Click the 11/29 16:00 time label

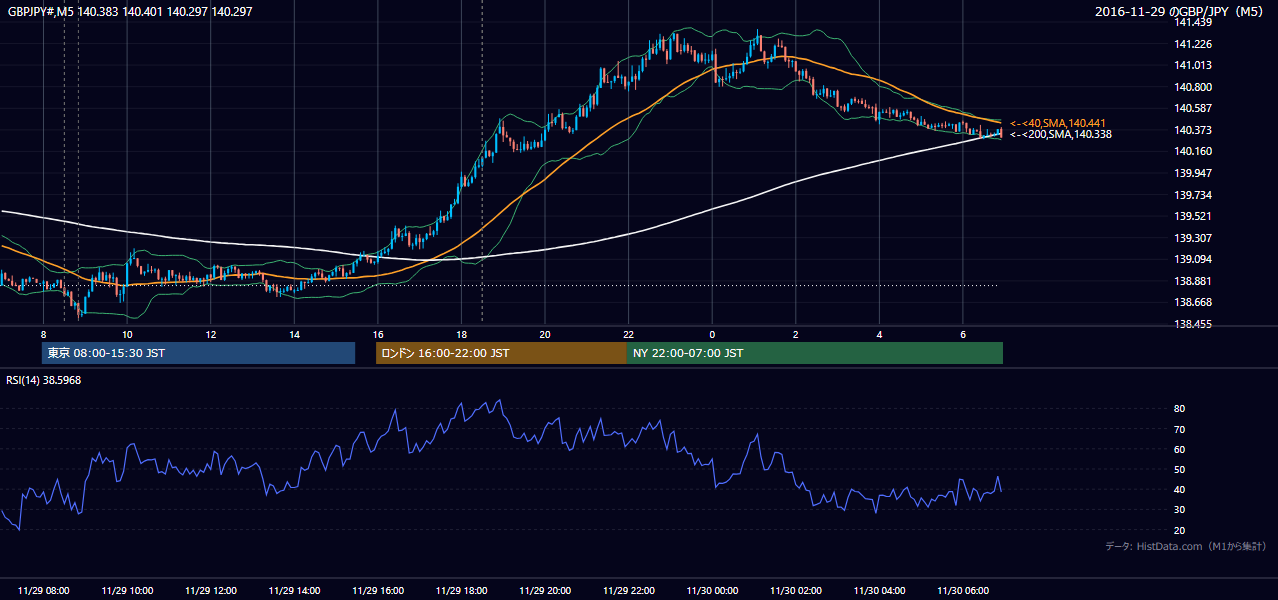[x=378, y=590]
